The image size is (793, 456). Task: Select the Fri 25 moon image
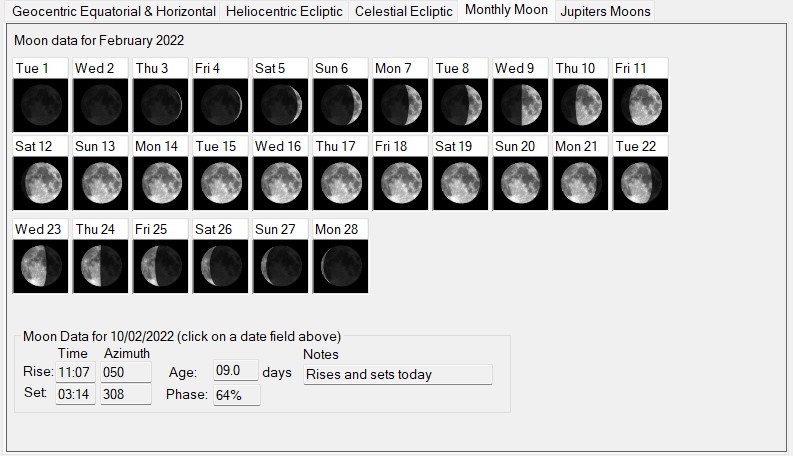pos(161,266)
